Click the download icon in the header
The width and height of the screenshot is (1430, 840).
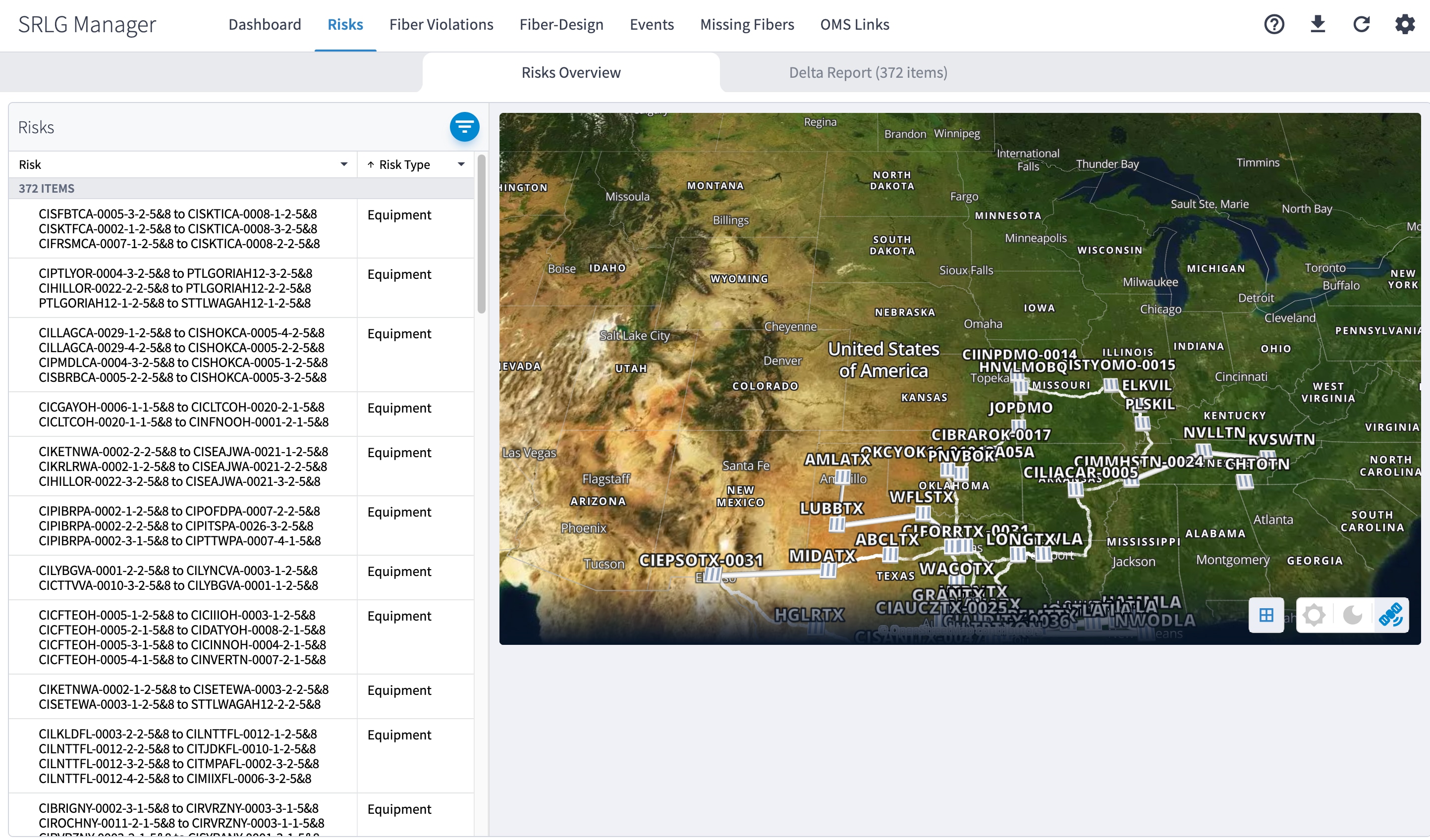pyautogui.click(x=1318, y=24)
